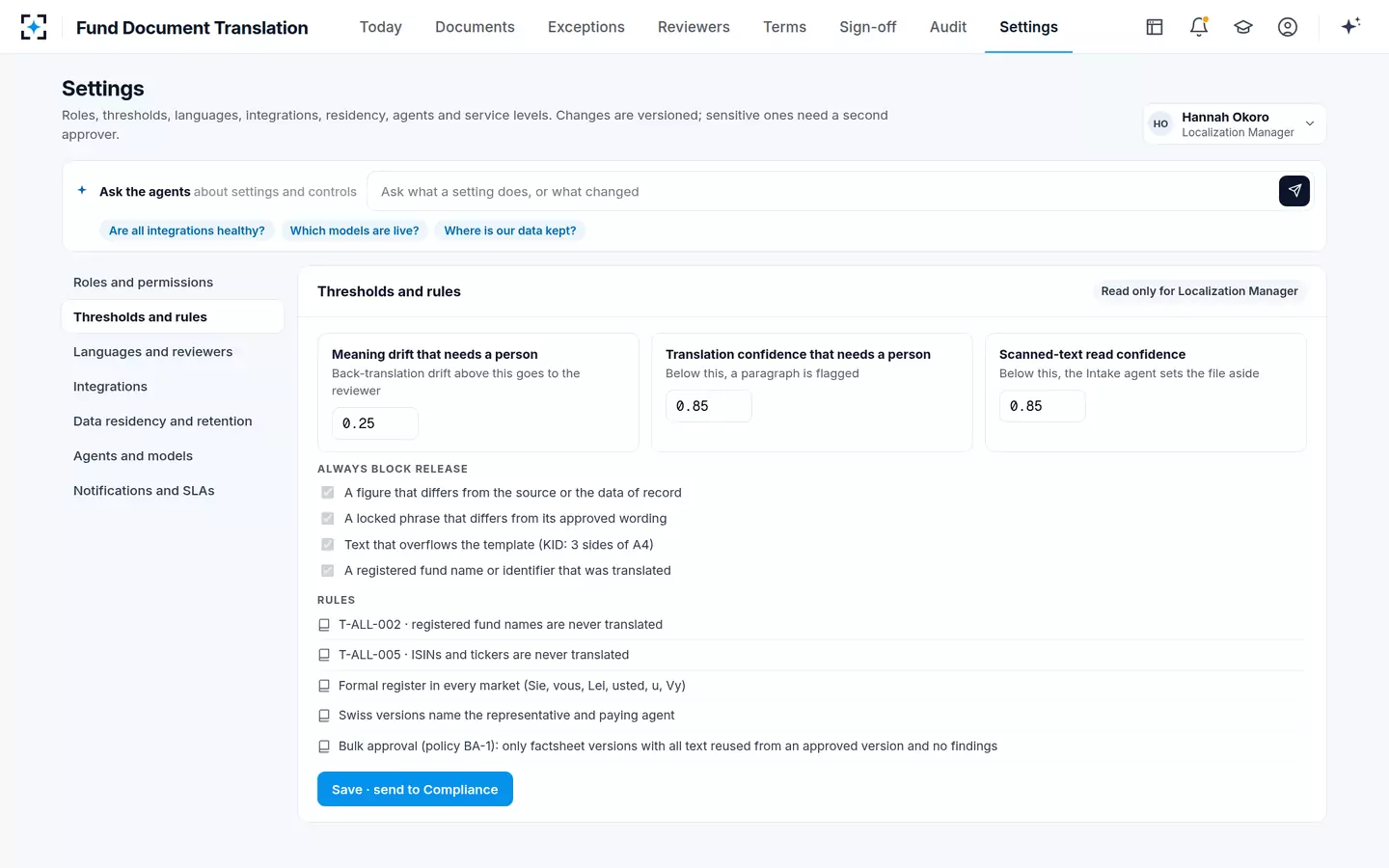Open the Audit tab
This screenshot has height=868, width=1389.
point(948,27)
